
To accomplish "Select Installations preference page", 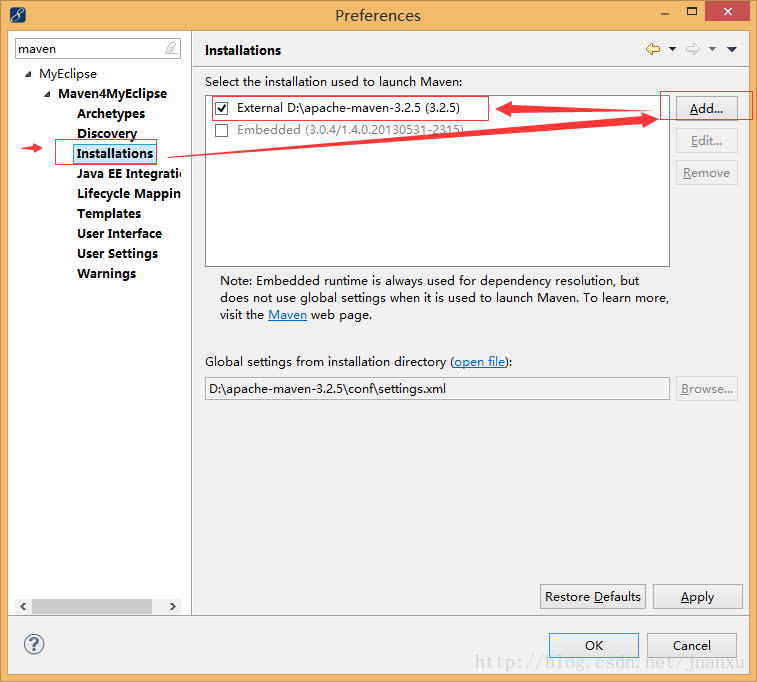I will [114, 153].
